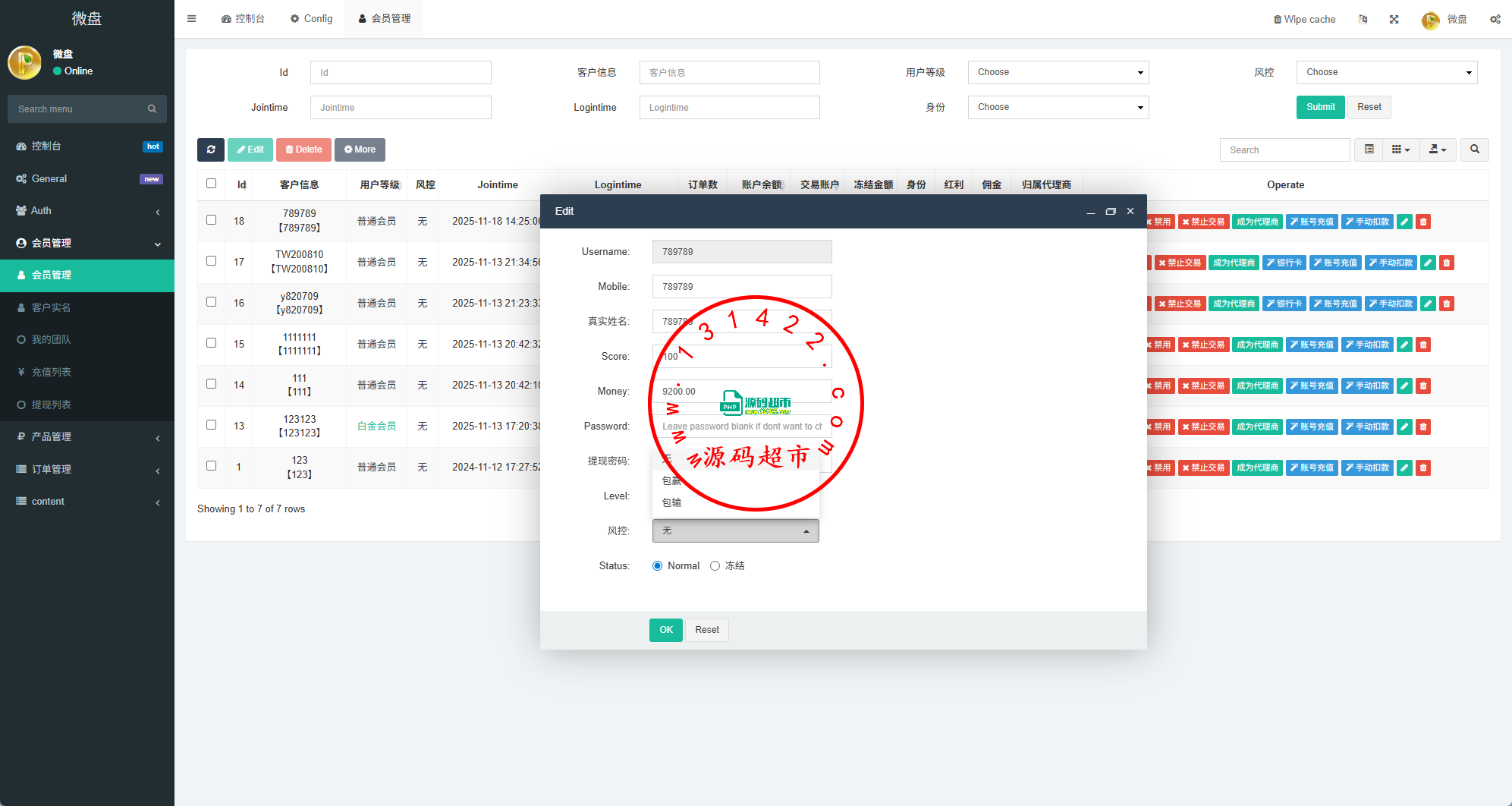Open the 用户等级 Choose dropdown
The height and width of the screenshot is (806, 1512).
[x=1058, y=72]
